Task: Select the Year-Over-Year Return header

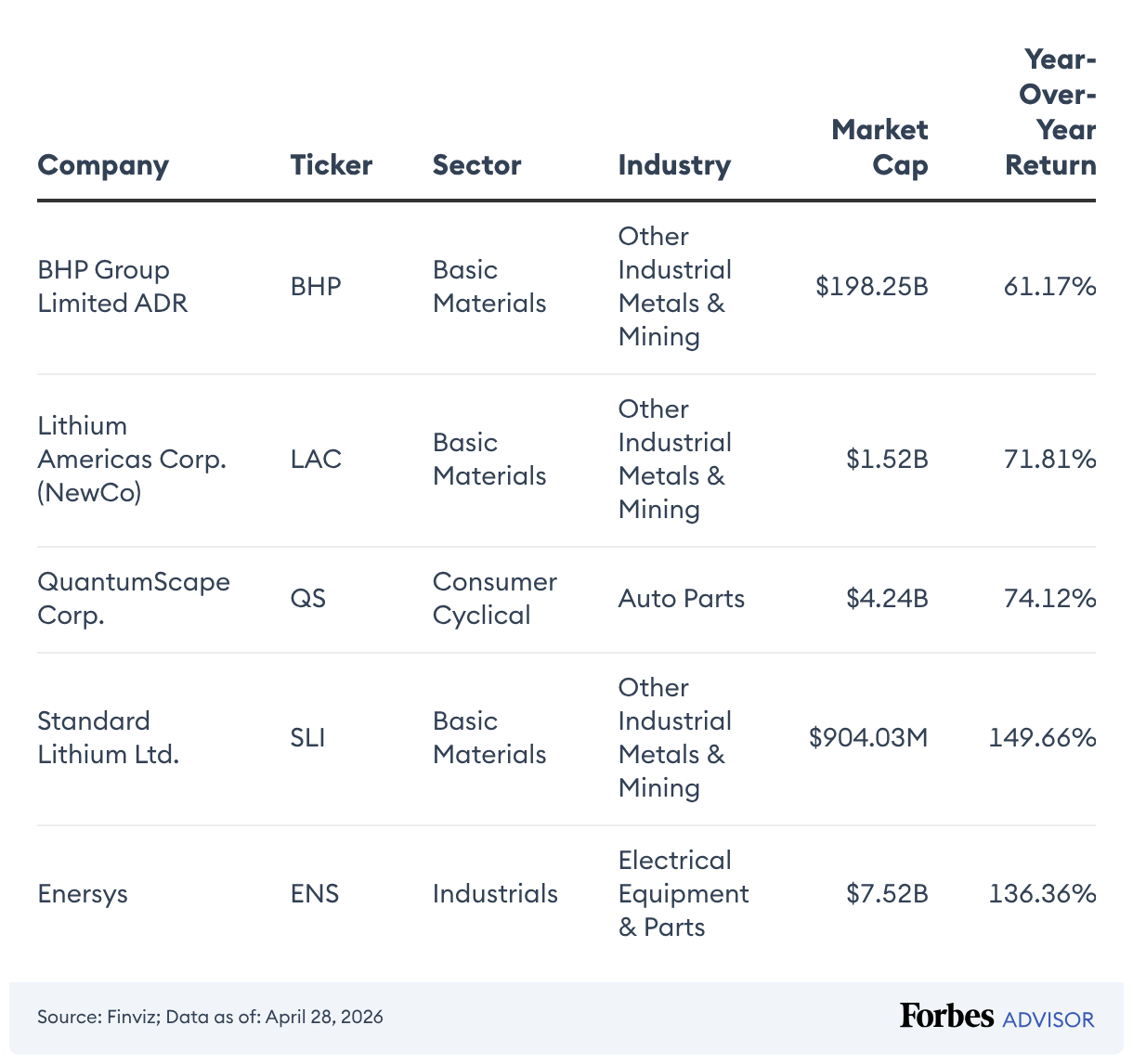Action: pos(1051,112)
